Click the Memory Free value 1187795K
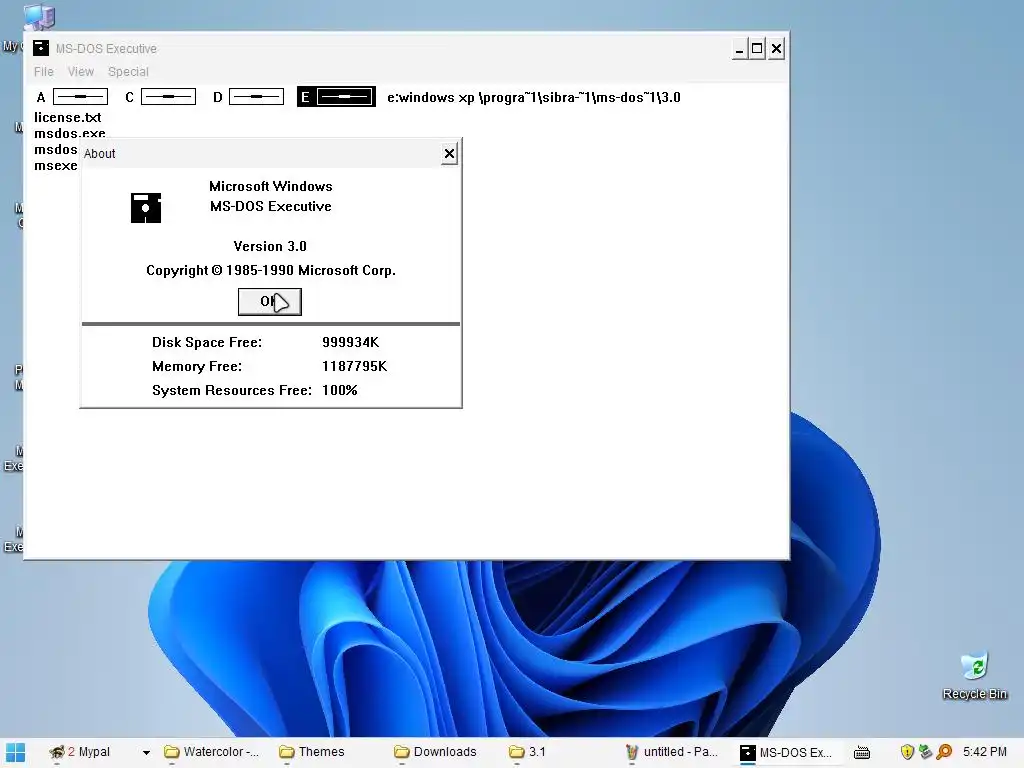This screenshot has width=1024, height=768. [x=354, y=366]
